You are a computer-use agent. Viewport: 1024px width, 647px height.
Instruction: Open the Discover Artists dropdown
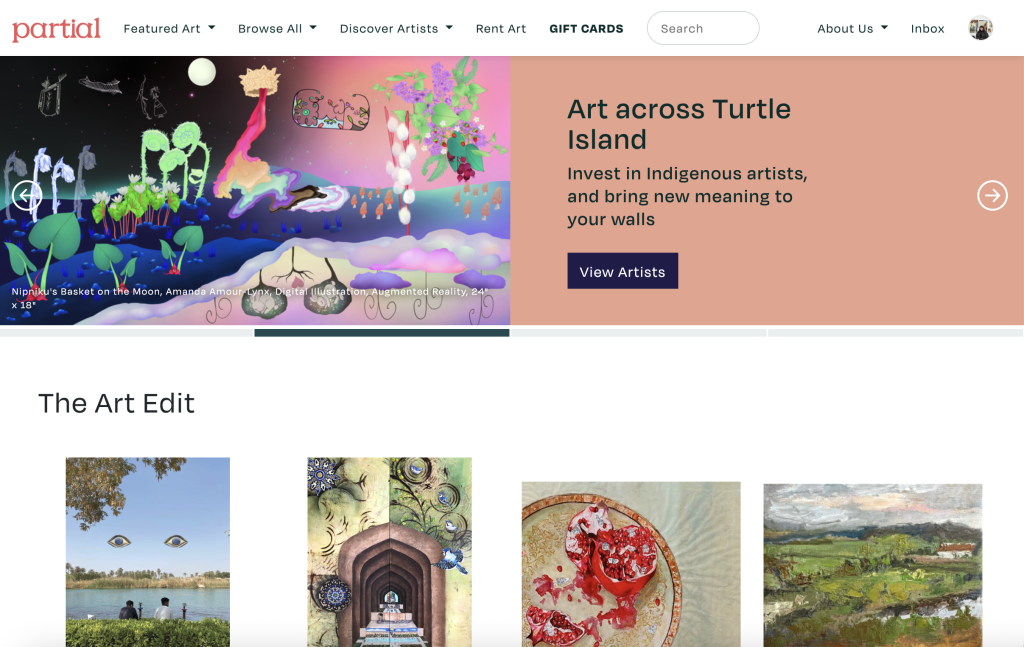pos(396,29)
